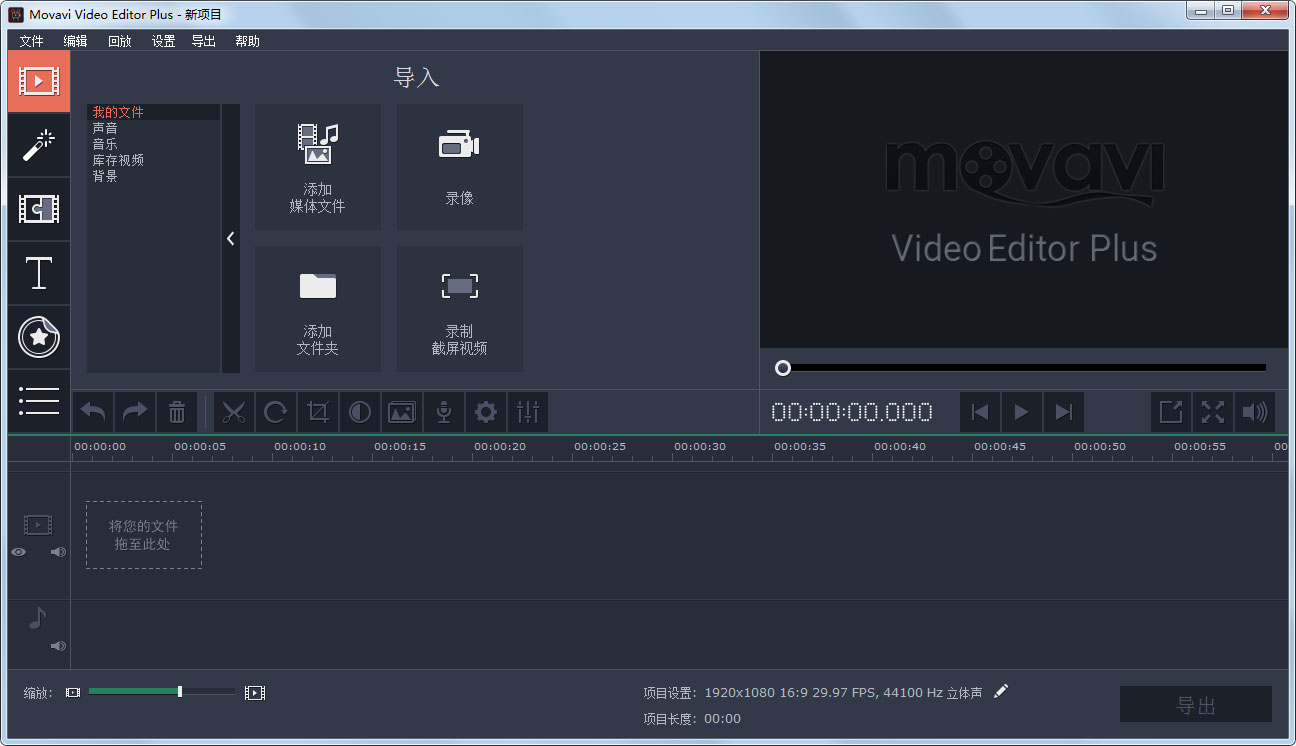Open the 回放 menu
This screenshot has height=746, width=1296.
coord(119,41)
